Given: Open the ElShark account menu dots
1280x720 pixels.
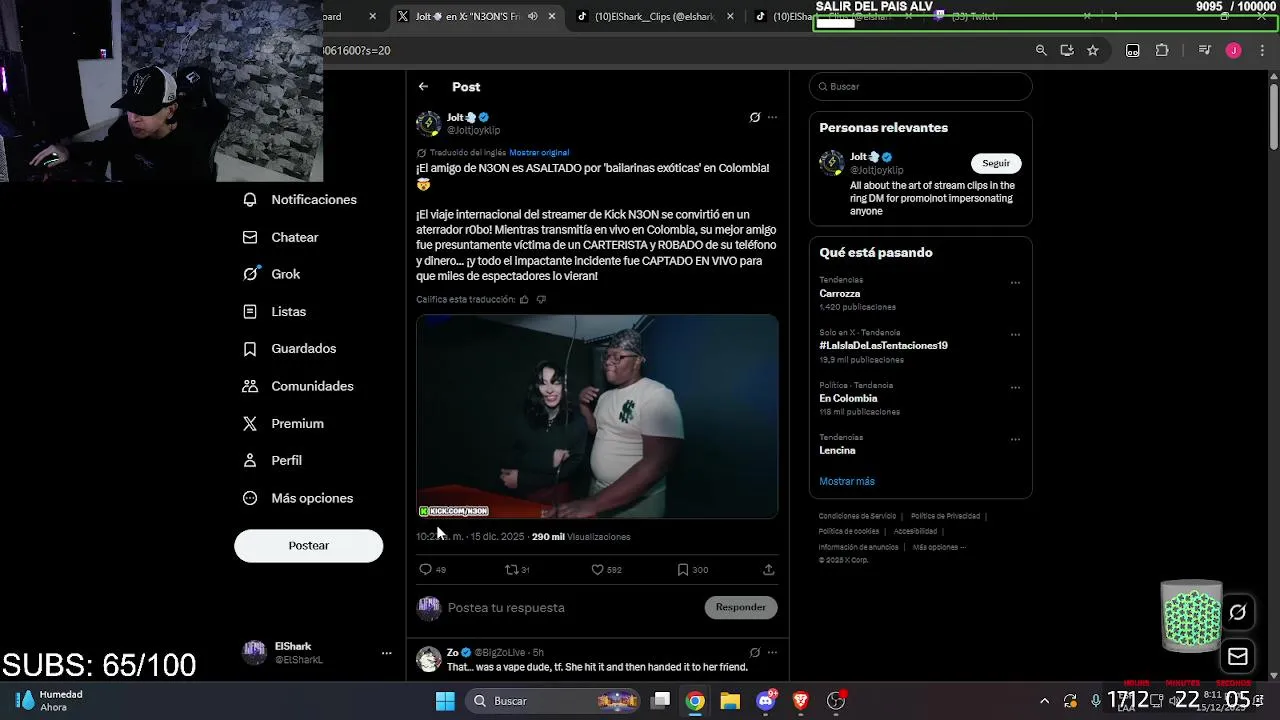Looking at the screenshot, I should (x=386, y=653).
